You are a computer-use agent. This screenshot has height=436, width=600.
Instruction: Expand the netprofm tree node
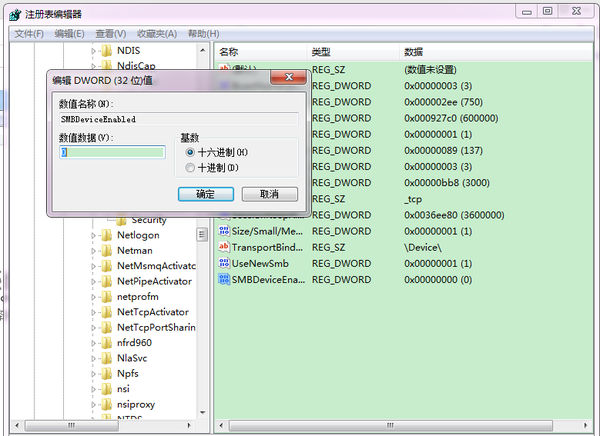pos(93,297)
